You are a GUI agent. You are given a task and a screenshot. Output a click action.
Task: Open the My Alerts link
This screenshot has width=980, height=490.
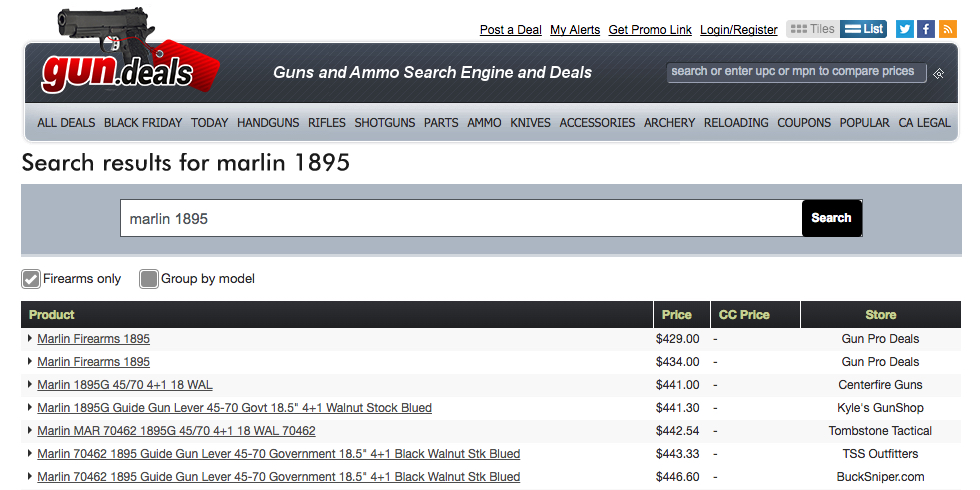[x=575, y=29]
